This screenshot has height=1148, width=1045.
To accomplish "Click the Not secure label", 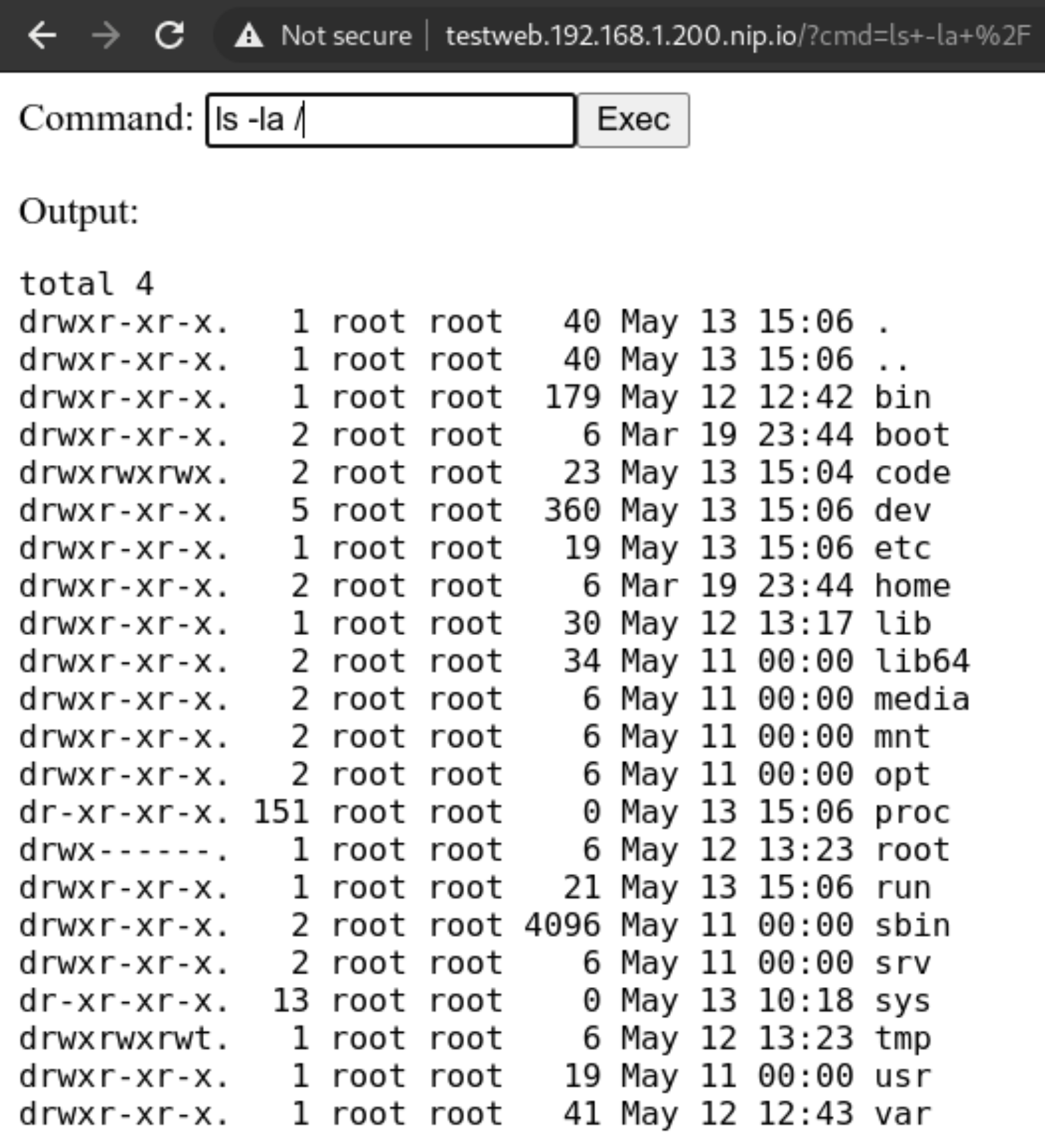I will pos(346,35).
